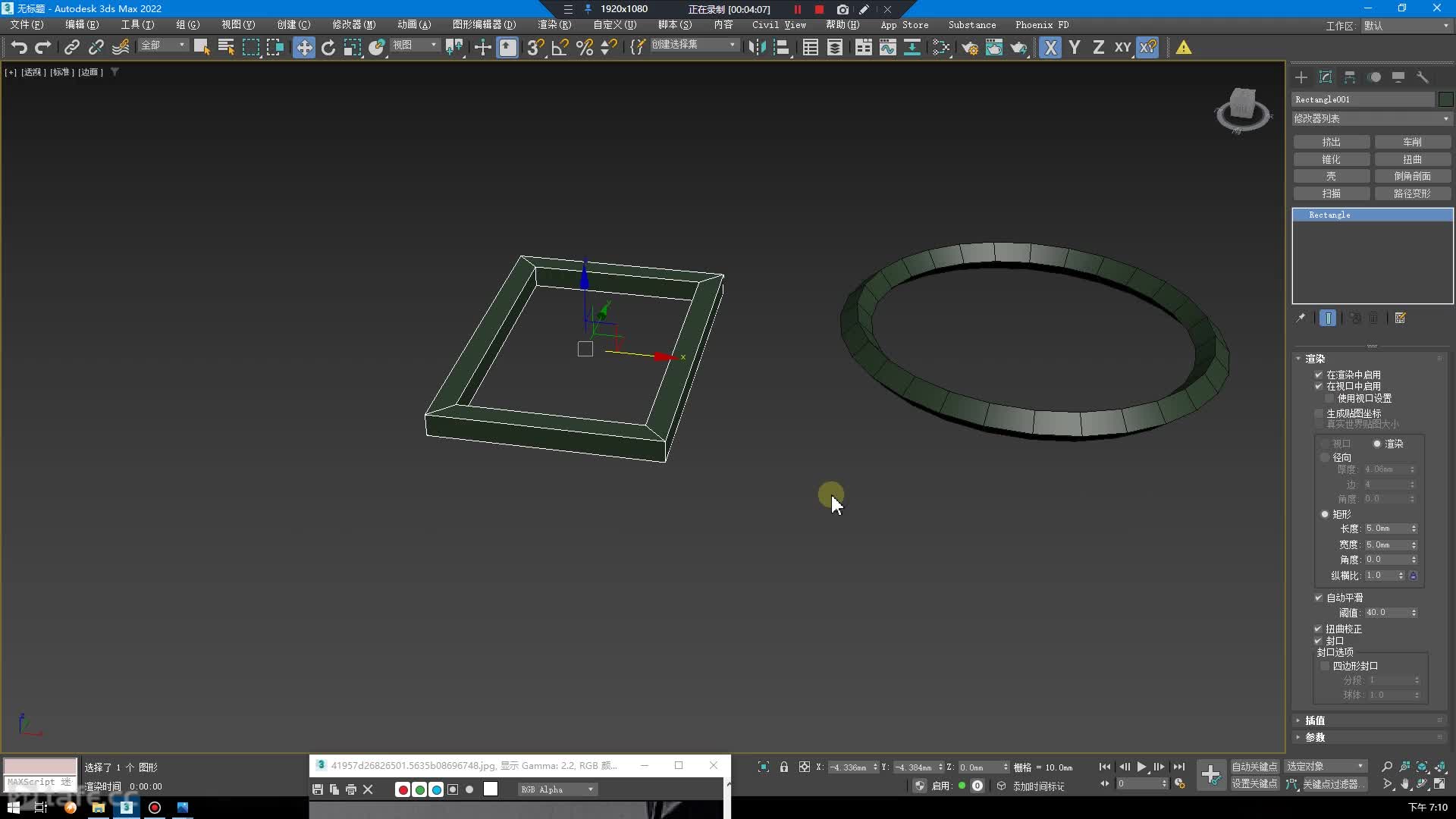Switch to the Create command panel tab
Screen dimensions: 1456x819
click(x=1301, y=77)
